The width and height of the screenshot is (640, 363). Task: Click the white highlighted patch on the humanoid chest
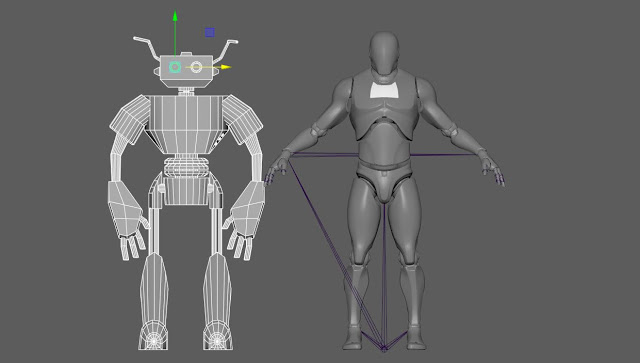384,90
